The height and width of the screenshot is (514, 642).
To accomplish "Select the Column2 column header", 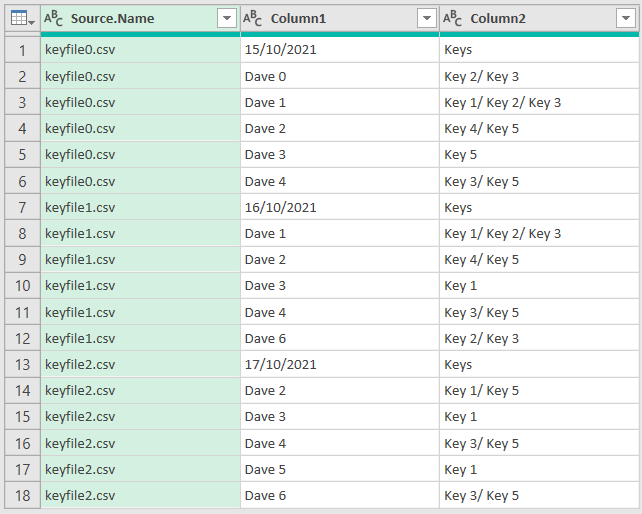I will tap(539, 18).
